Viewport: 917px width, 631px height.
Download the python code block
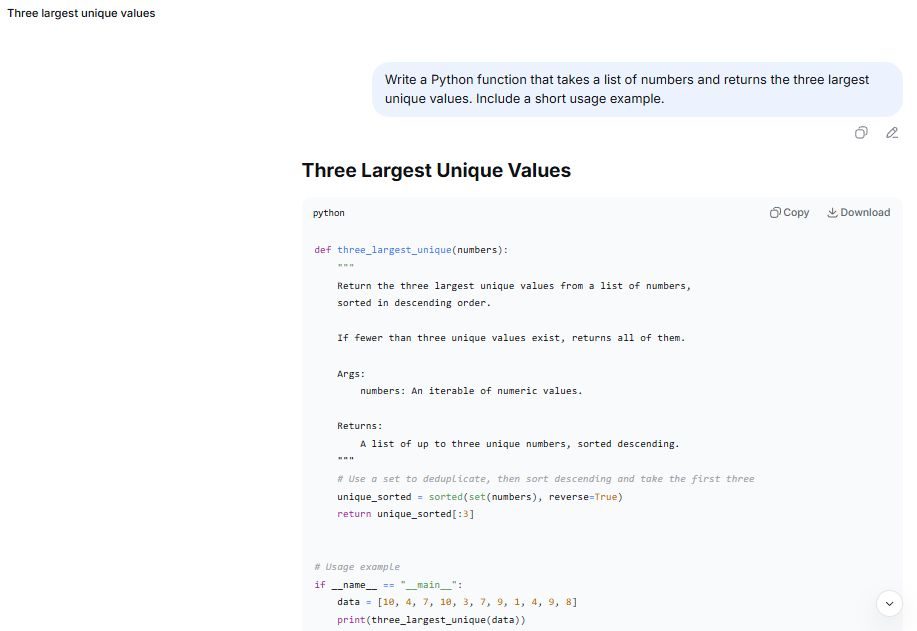(x=859, y=212)
